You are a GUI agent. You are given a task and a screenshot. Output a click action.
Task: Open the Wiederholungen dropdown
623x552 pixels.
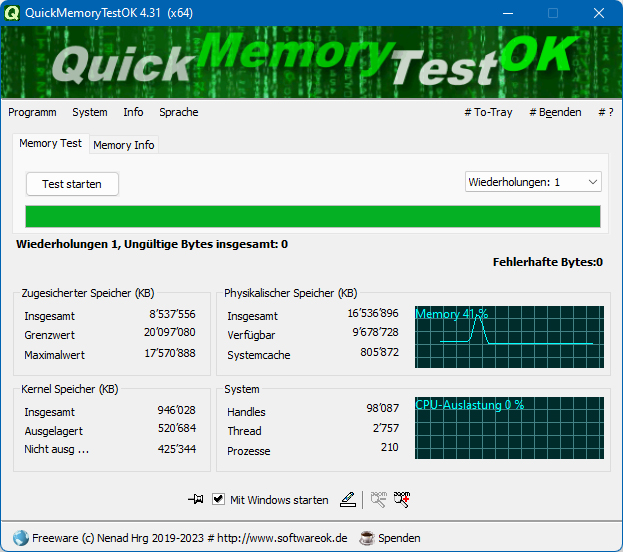533,182
